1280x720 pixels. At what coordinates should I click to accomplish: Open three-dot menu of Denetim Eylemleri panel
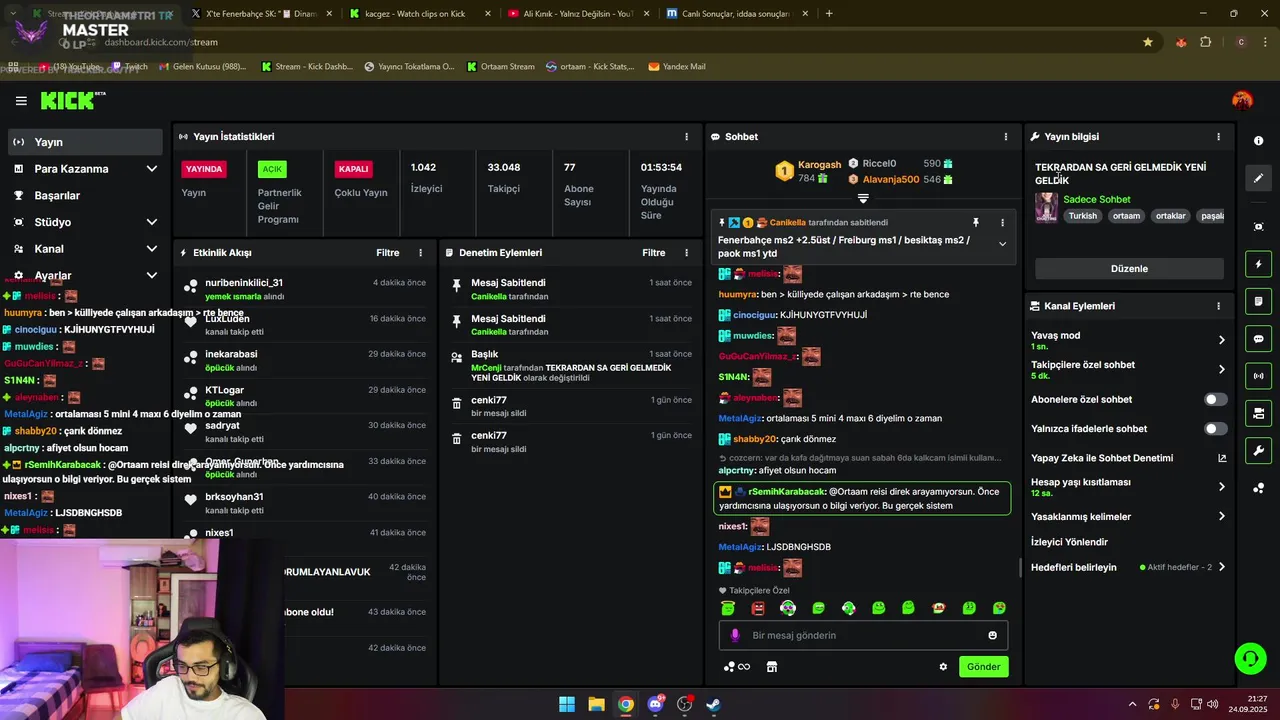686,253
